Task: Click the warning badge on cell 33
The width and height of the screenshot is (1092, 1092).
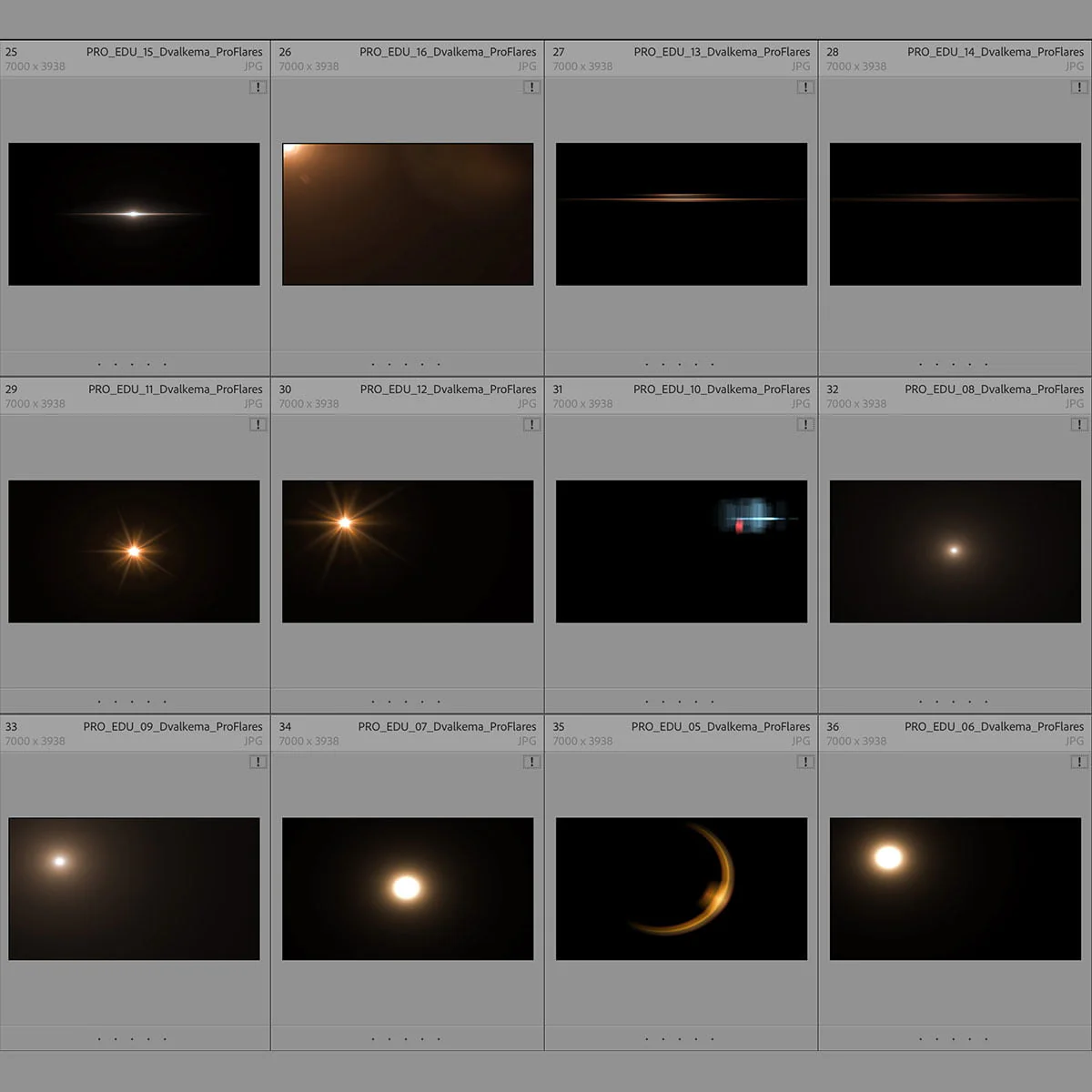Action: coord(258,763)
